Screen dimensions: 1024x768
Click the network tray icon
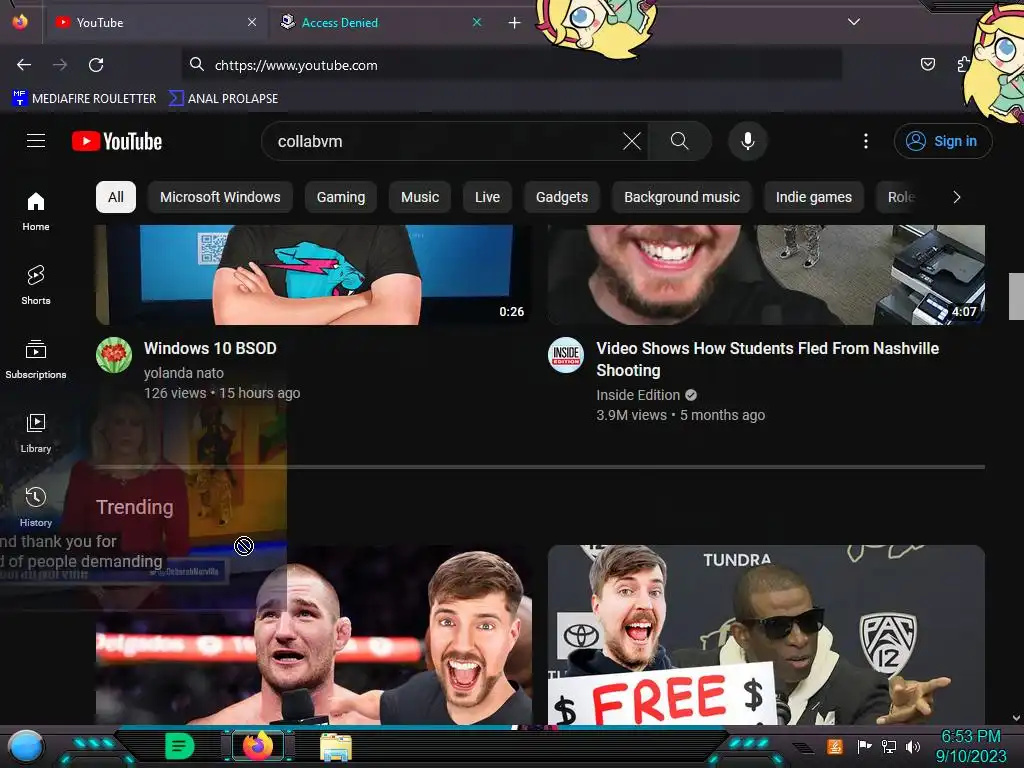click(889, 746)
